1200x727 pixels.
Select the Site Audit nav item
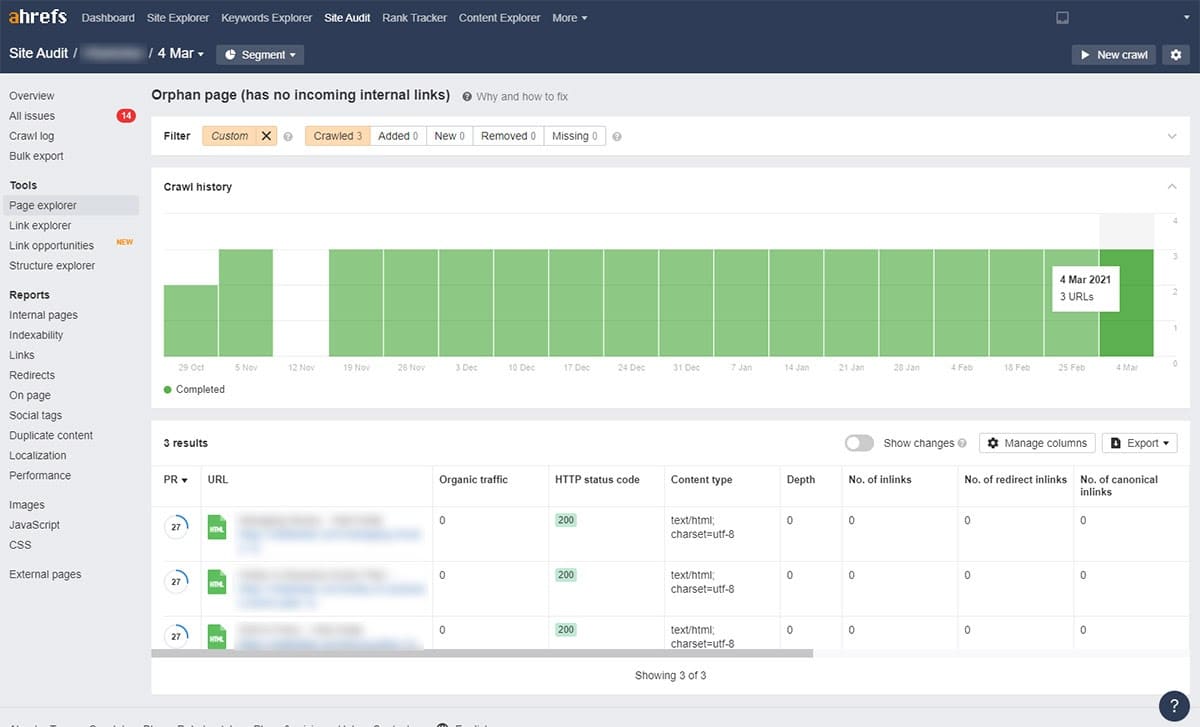click(x=348, y=18)
